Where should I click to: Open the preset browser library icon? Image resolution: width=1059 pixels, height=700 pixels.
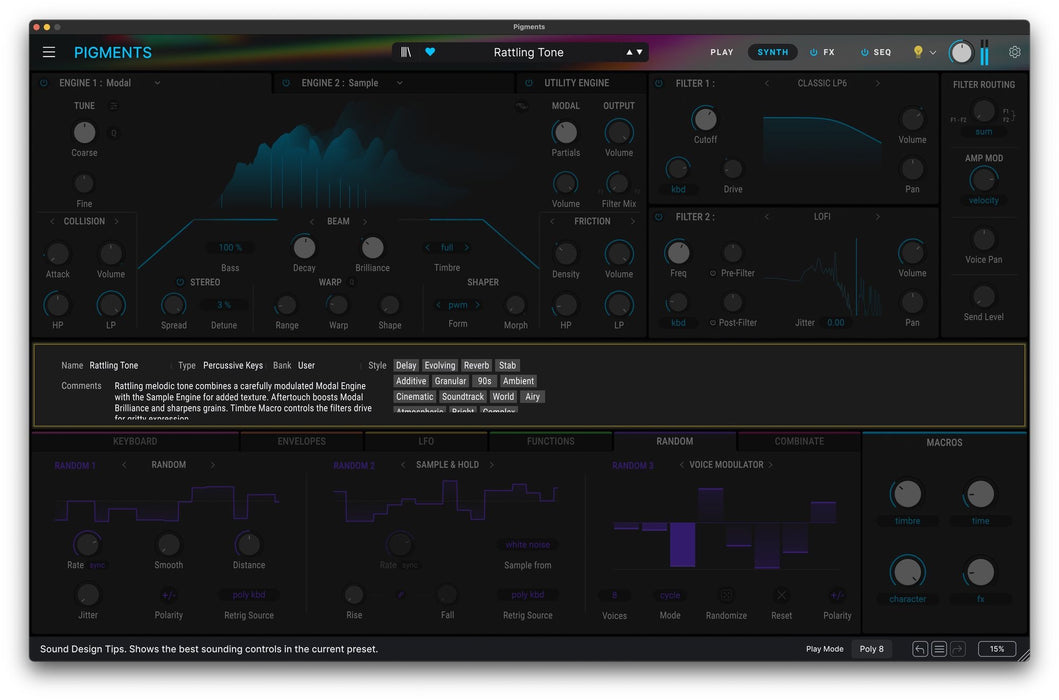pyautogui.click(x=405, y=52)
